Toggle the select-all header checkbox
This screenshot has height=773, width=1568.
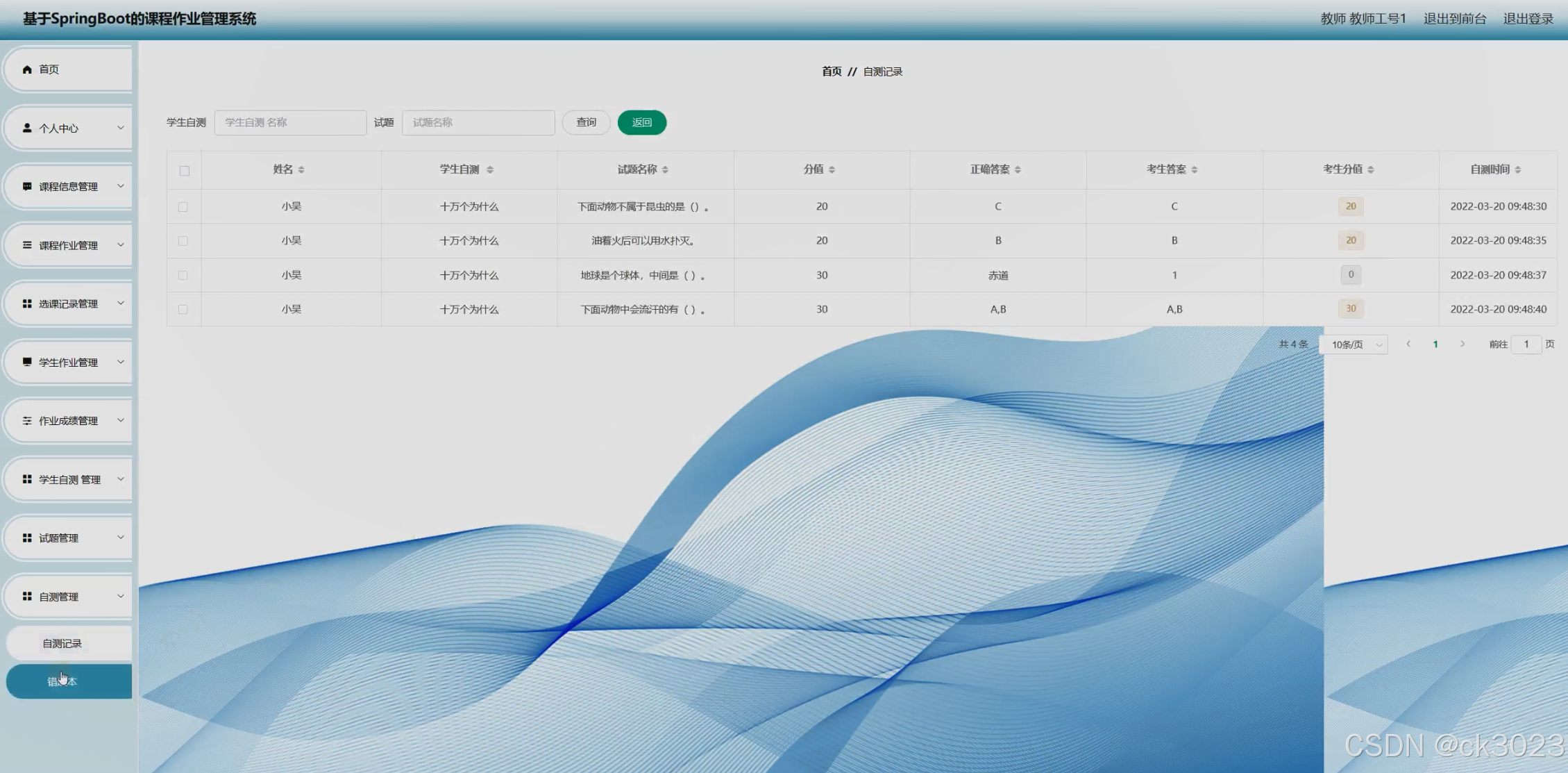[184, 170]
